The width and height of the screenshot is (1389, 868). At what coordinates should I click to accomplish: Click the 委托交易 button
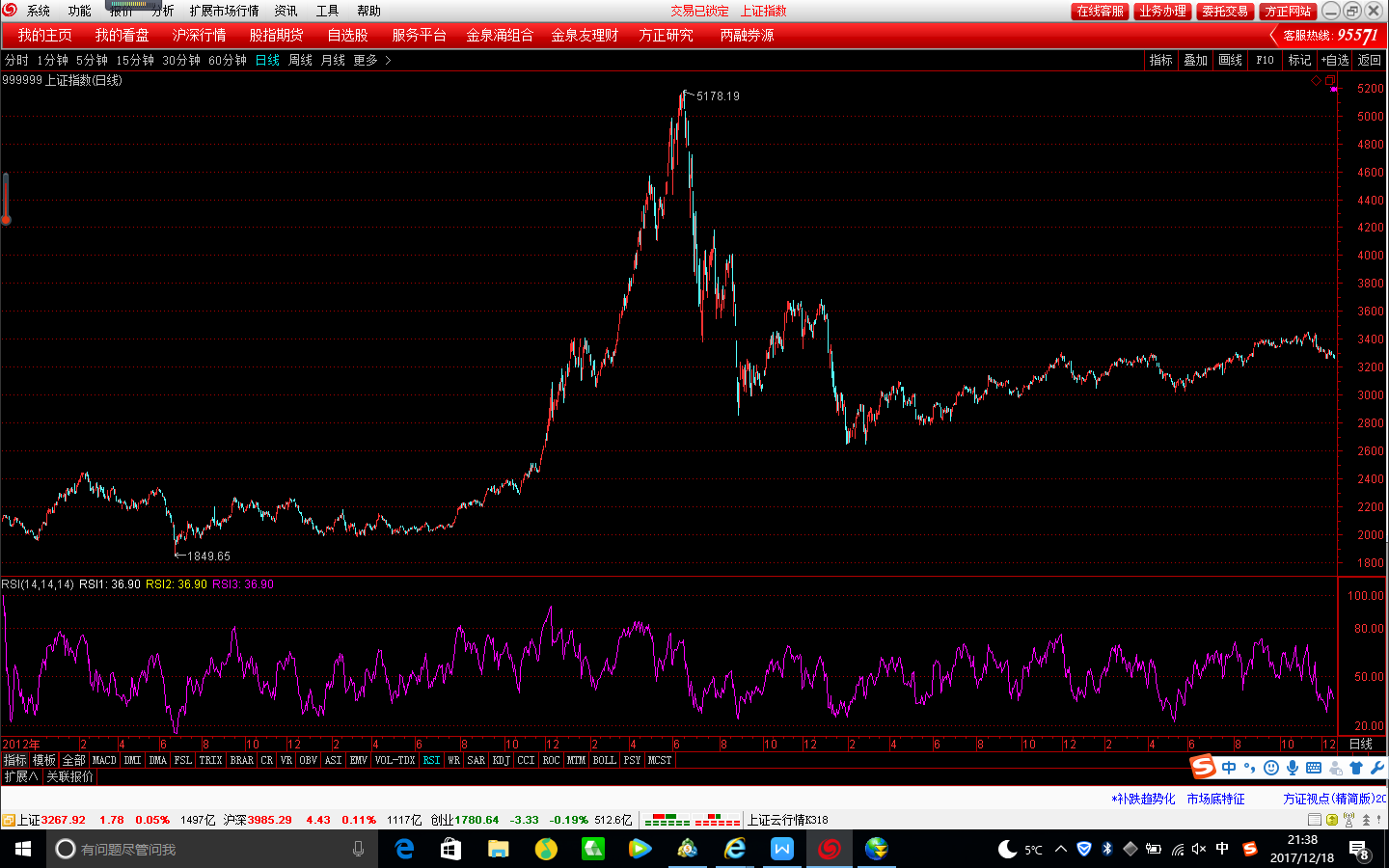[x=1225, y=11]
